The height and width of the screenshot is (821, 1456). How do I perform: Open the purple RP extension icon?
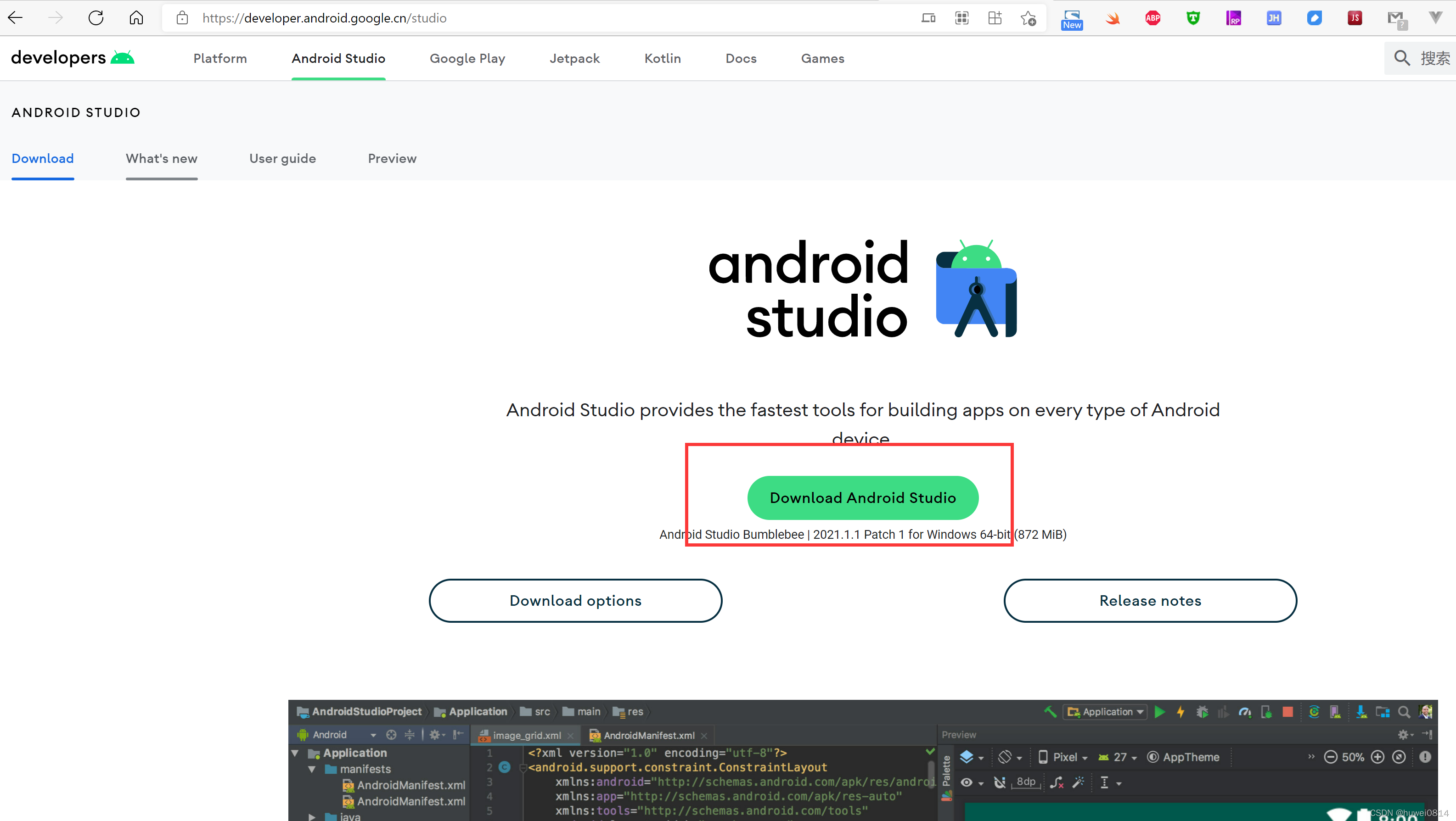coord(1233,18)
